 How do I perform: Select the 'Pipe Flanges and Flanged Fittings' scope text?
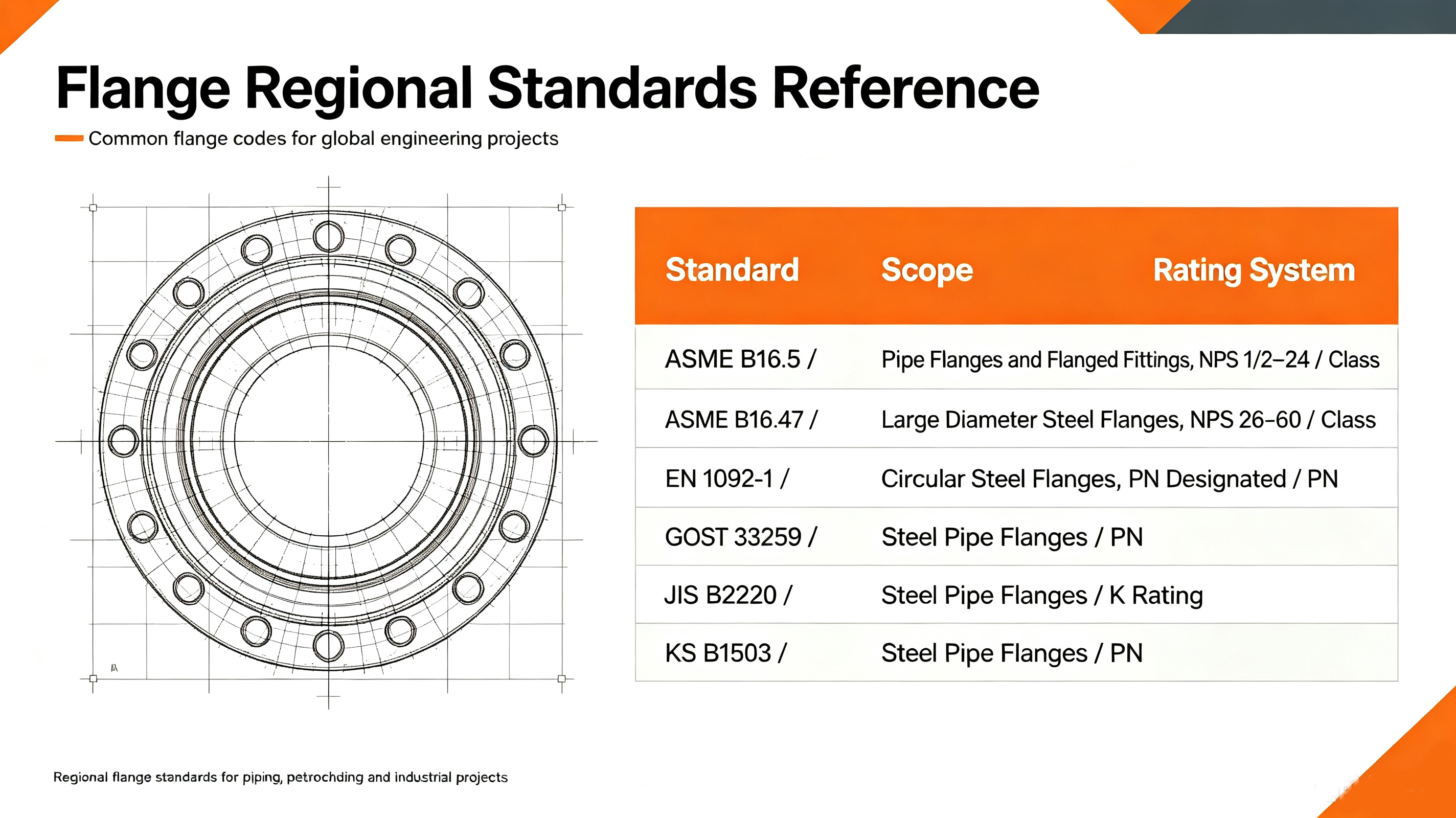tap(1037, 360)
